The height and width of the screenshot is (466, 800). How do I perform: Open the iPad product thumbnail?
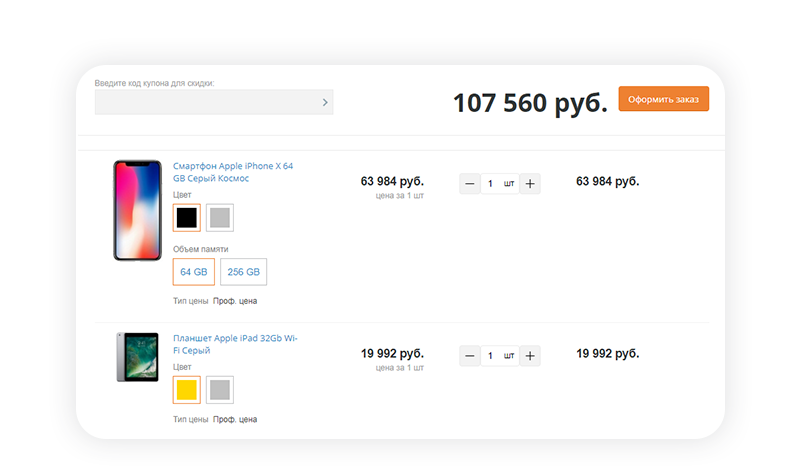[x=137, y=357]
